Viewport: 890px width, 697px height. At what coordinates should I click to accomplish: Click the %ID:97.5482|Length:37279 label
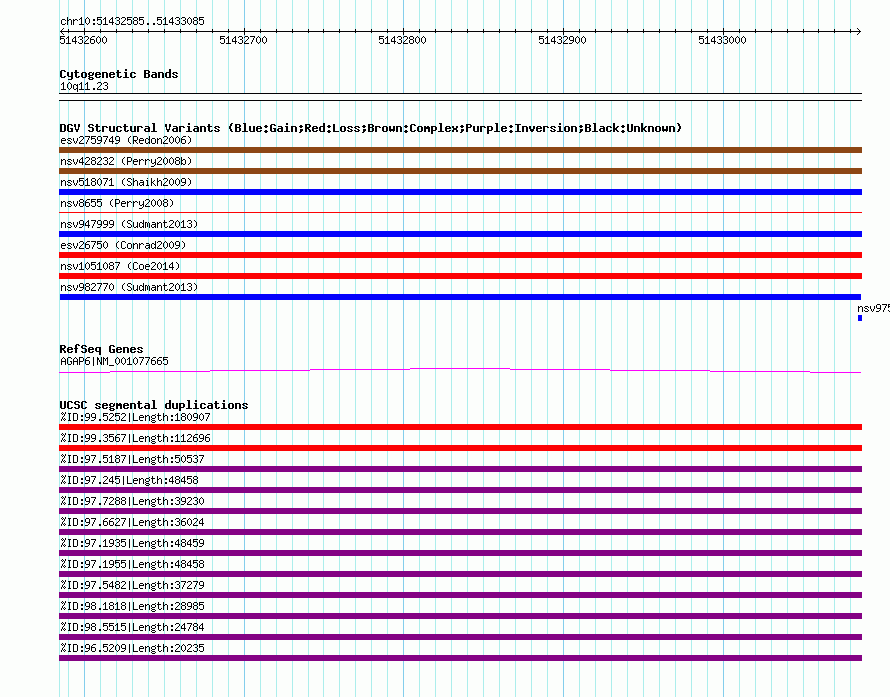click(132, 585)
